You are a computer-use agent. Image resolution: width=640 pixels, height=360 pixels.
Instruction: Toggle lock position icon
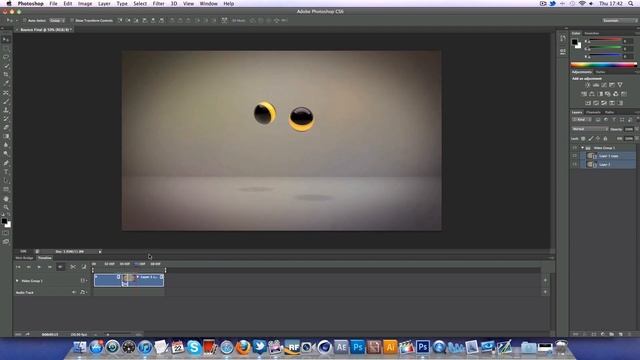click(x=598, y=139)
